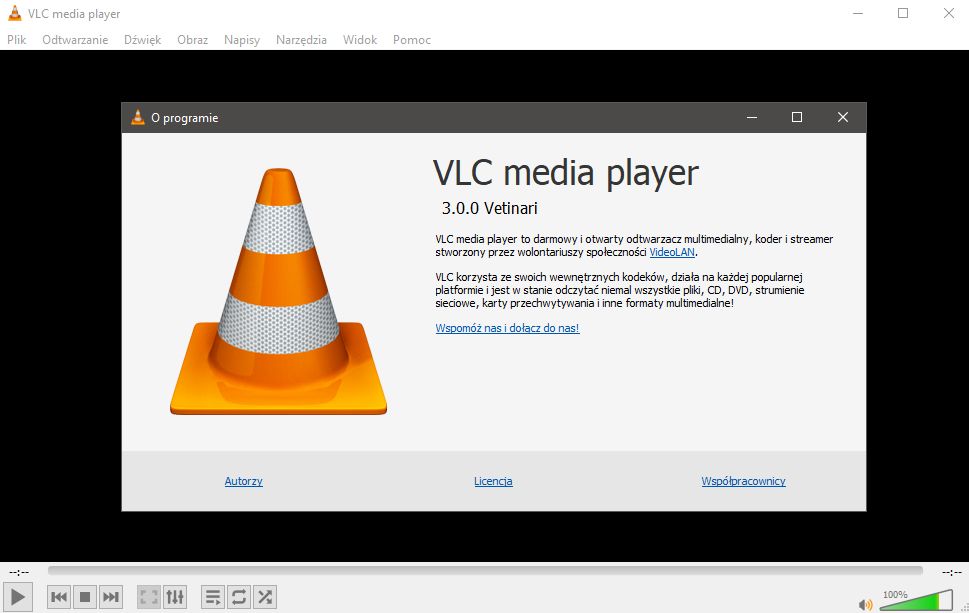Follow the VideoLAN link
969x613 pixels.
(672, 252)
